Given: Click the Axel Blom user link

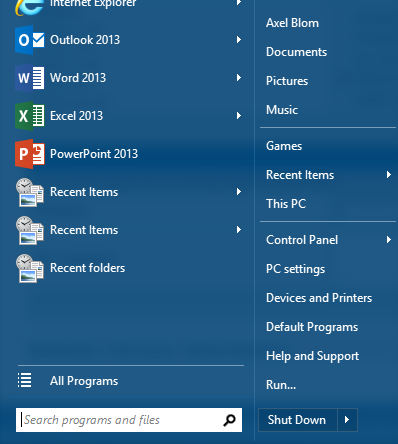Looking at the screenshot, I should coord(292,23).
